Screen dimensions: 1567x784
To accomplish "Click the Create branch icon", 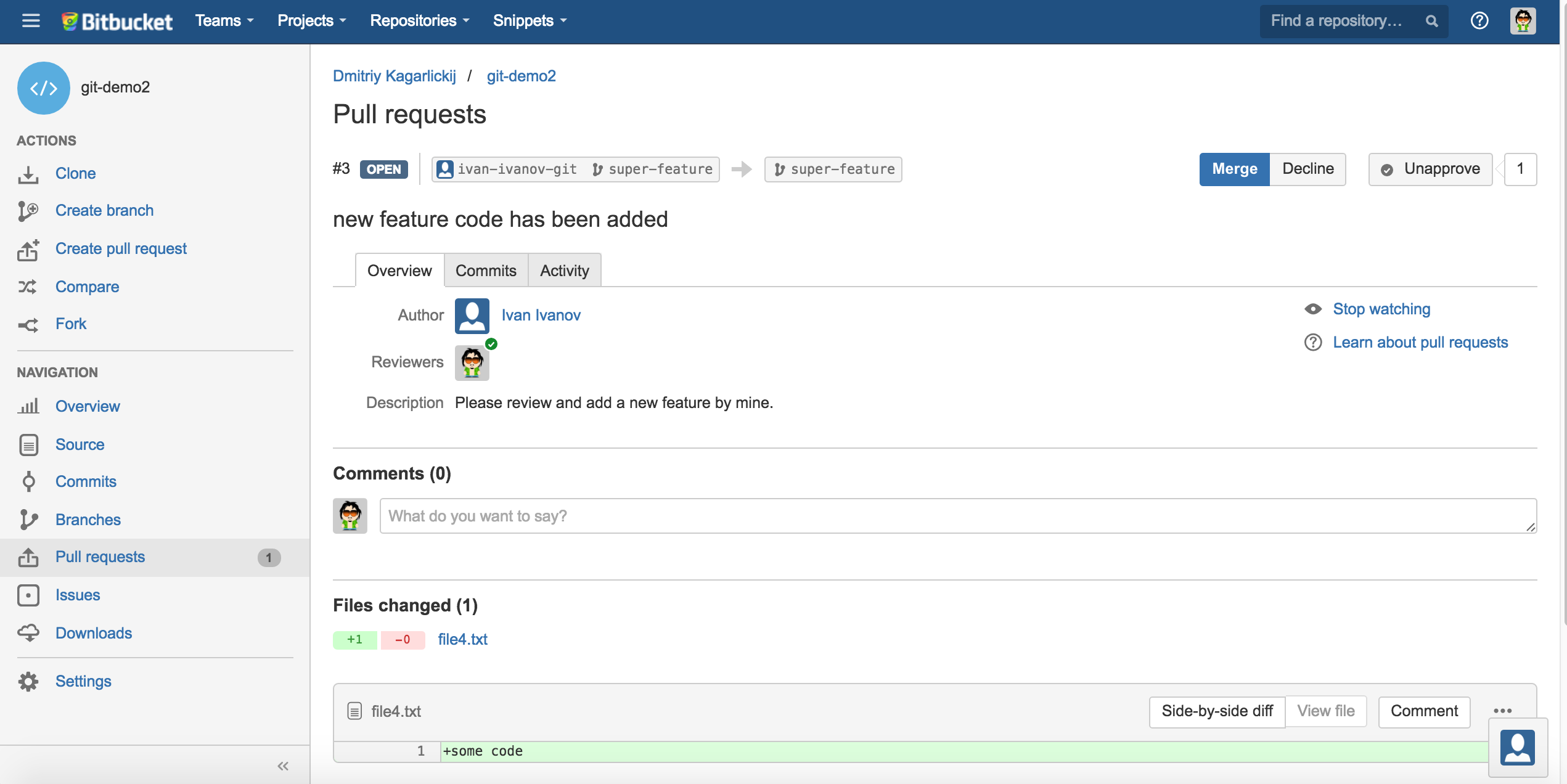I will [x=28, y=211].
